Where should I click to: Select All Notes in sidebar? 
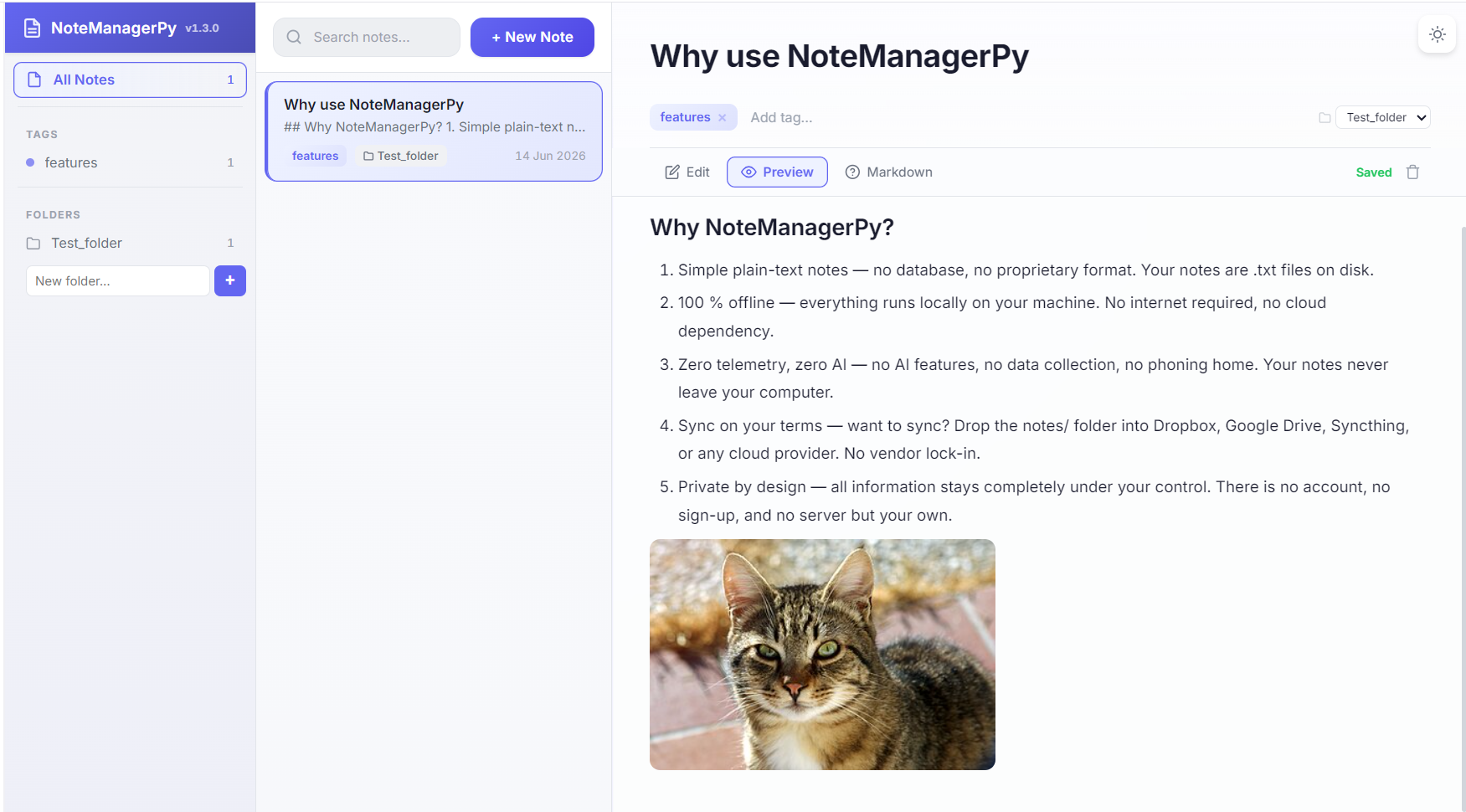click(x=130, y=80)
